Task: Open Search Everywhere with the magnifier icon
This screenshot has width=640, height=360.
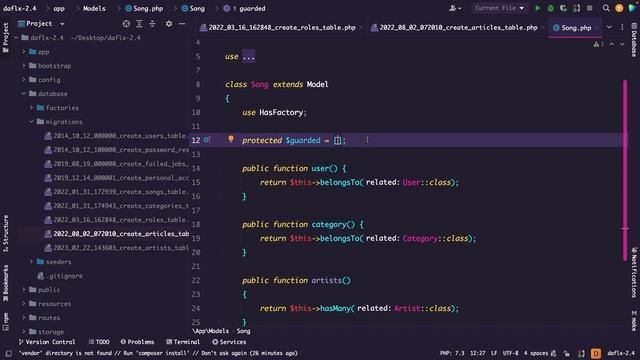Action: pyautogui.click(x=606, y=8)
